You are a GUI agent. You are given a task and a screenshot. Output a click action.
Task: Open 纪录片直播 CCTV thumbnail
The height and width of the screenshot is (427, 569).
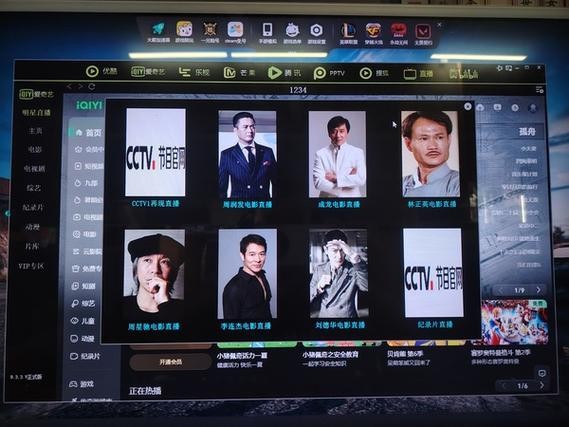point(433,272)
